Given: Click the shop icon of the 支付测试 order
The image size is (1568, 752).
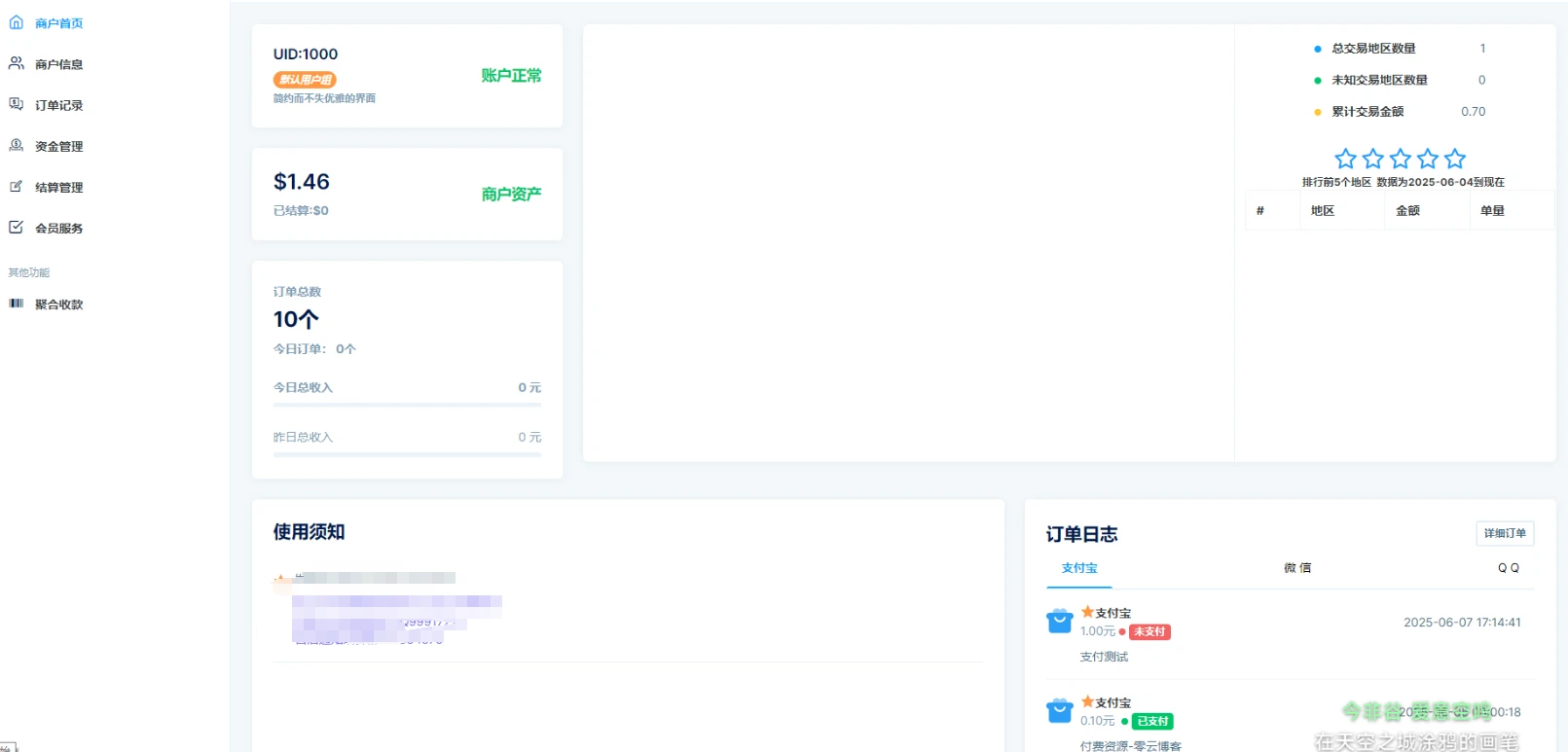Looking at the screenshot, I should 1059,621.
